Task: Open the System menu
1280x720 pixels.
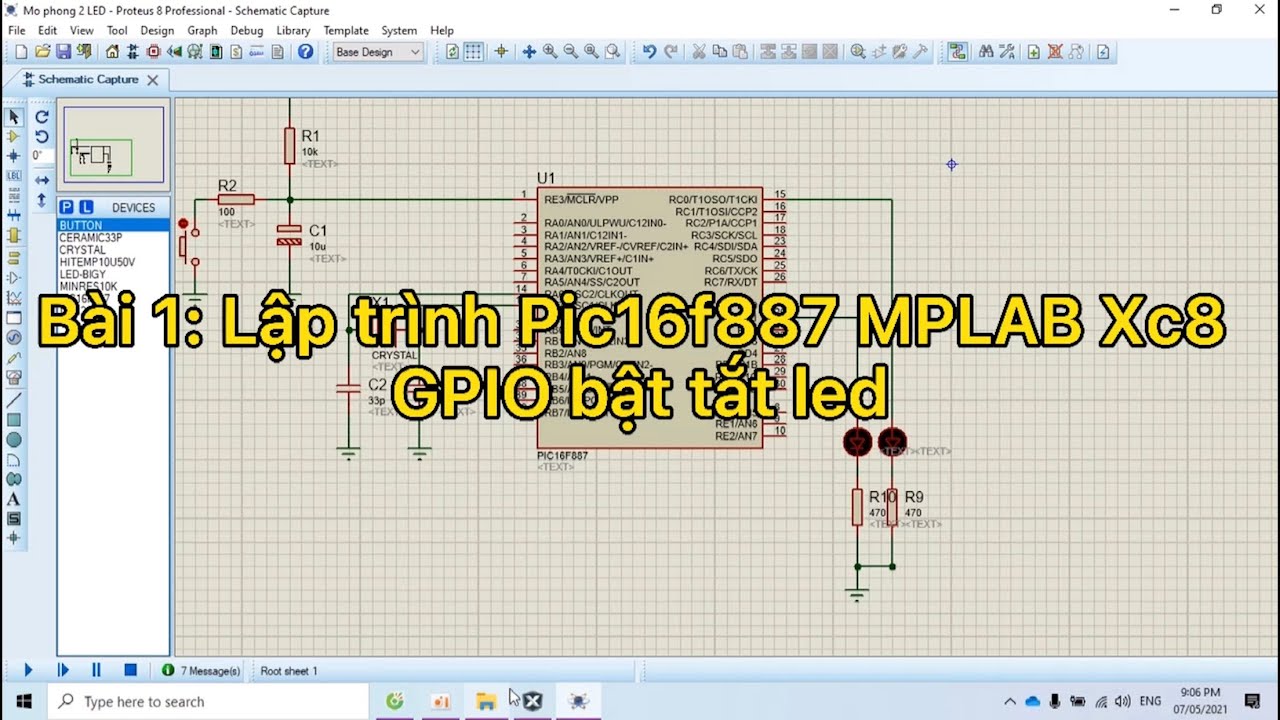Action: pos(399,30)
